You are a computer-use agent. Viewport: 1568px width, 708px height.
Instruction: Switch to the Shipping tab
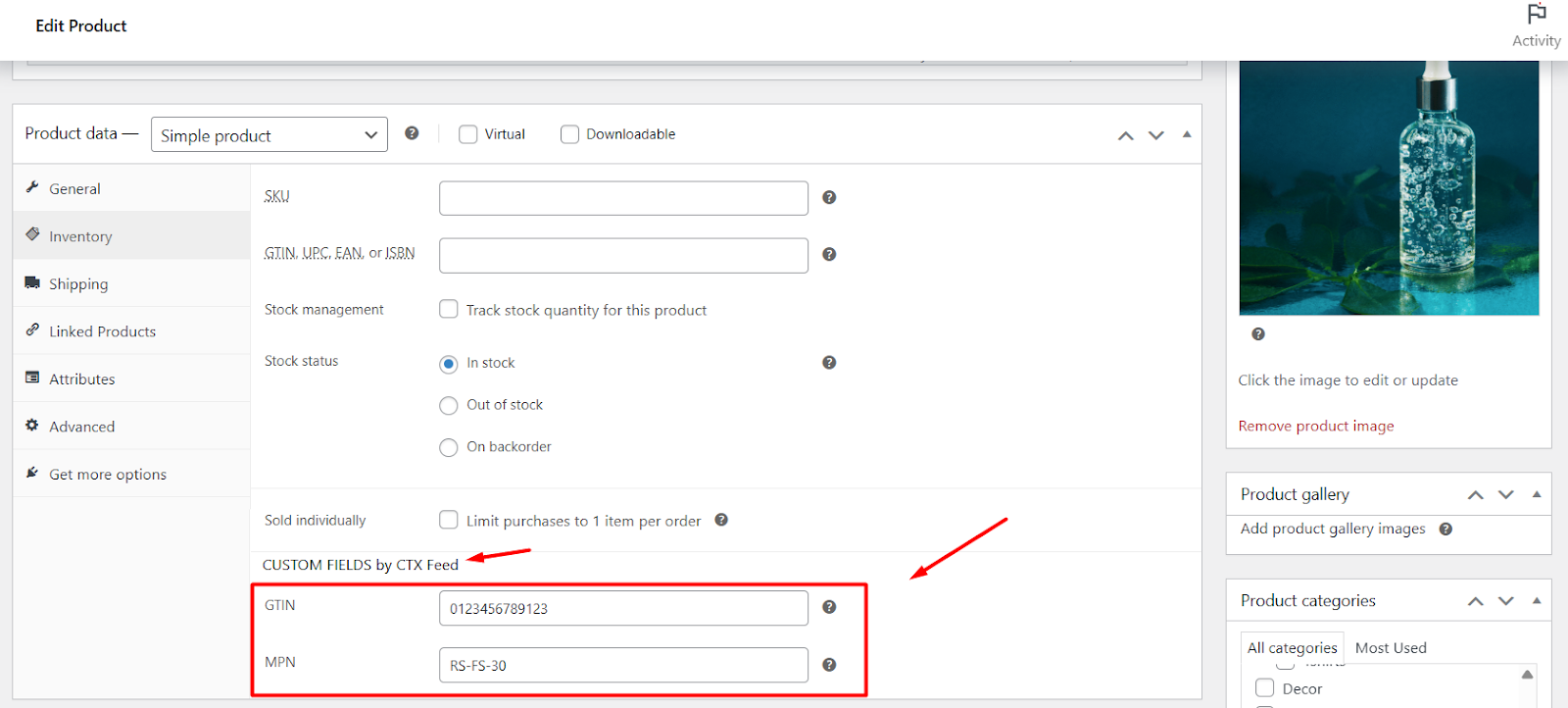78,284
